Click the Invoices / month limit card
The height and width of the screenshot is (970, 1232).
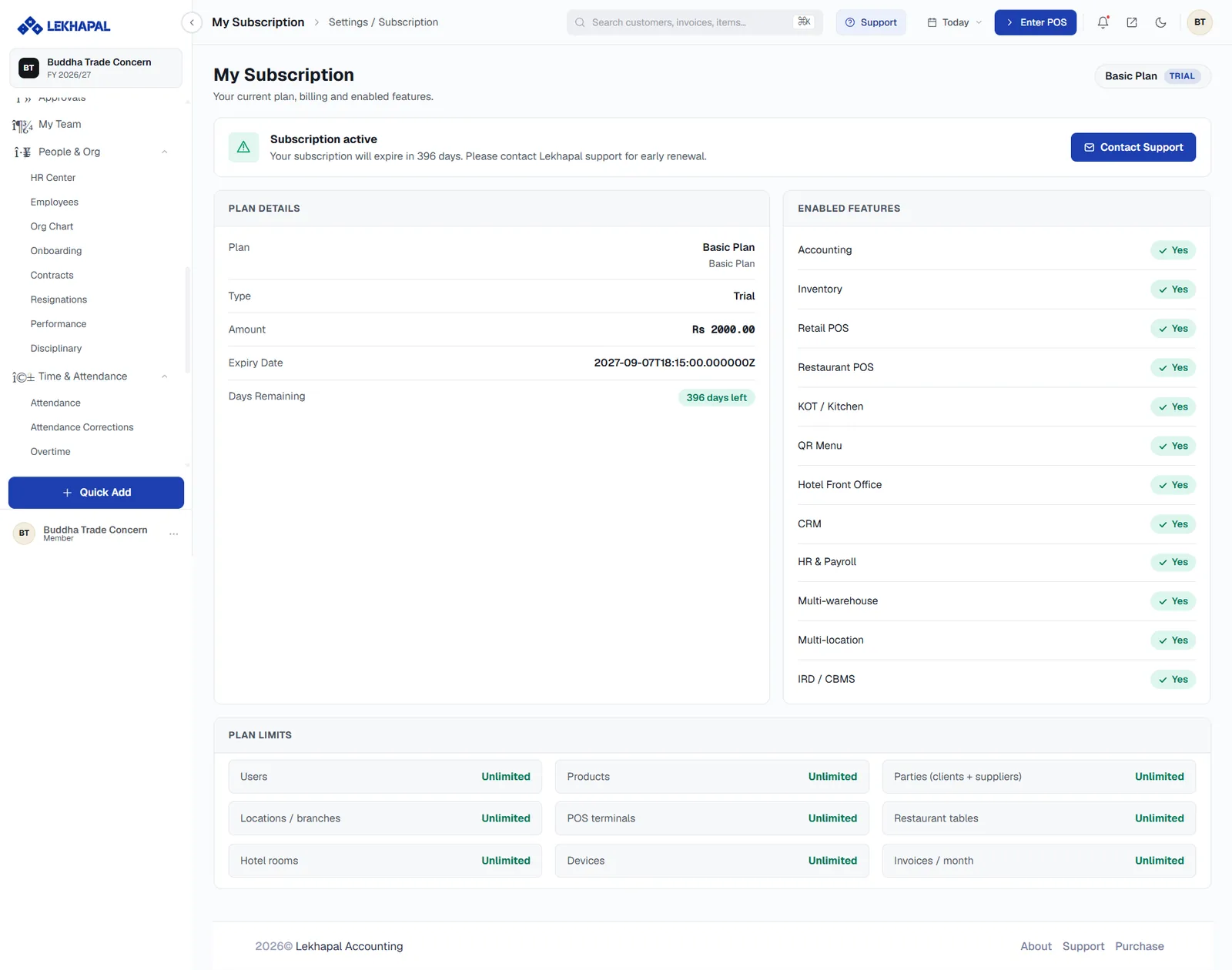[x=1039, y=861]
